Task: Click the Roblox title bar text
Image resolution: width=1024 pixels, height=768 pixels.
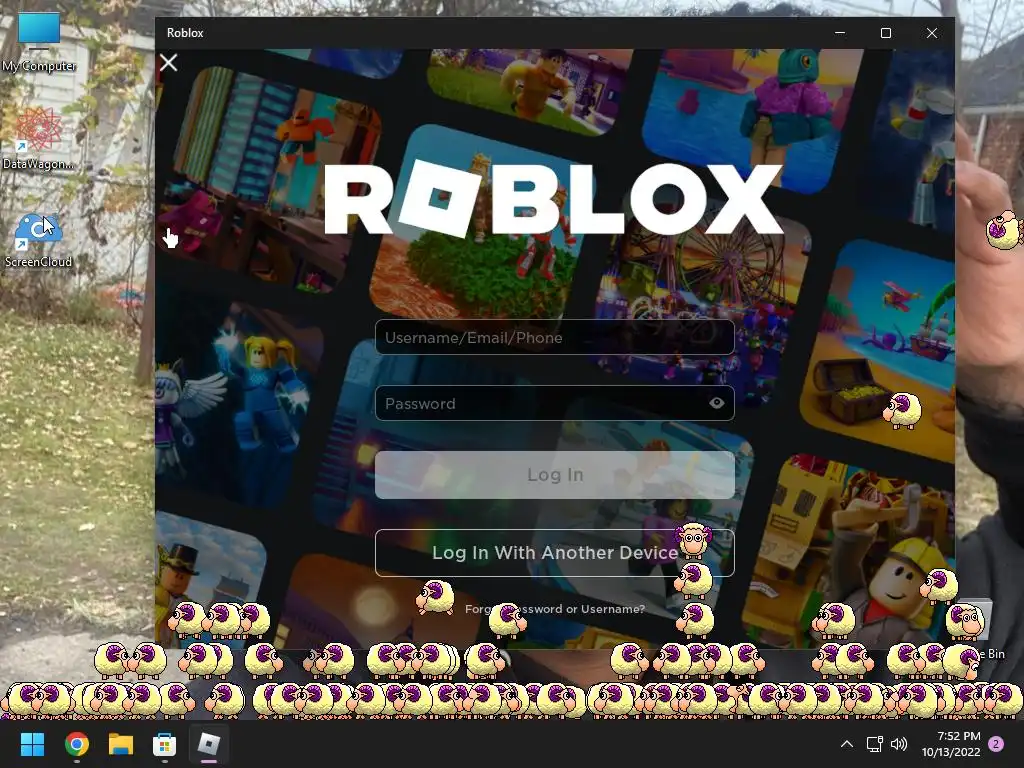Action: point(185,33)
